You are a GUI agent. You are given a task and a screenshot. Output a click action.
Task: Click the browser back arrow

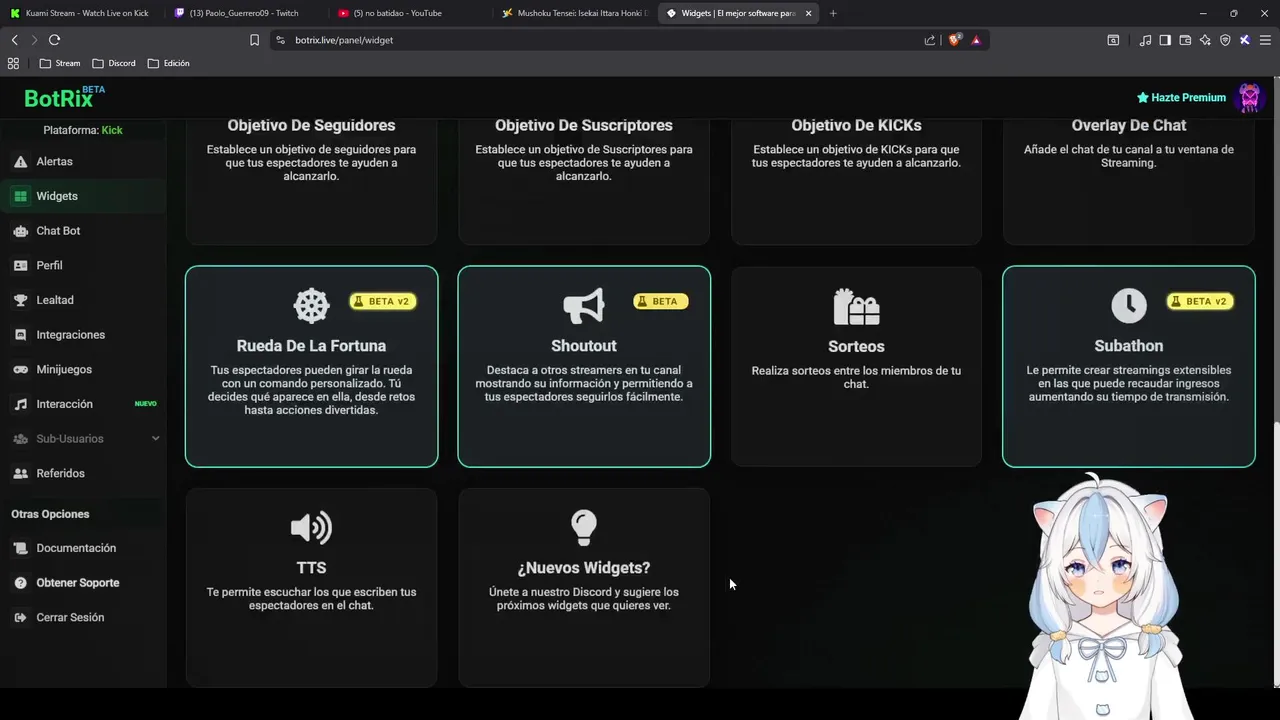14,40
